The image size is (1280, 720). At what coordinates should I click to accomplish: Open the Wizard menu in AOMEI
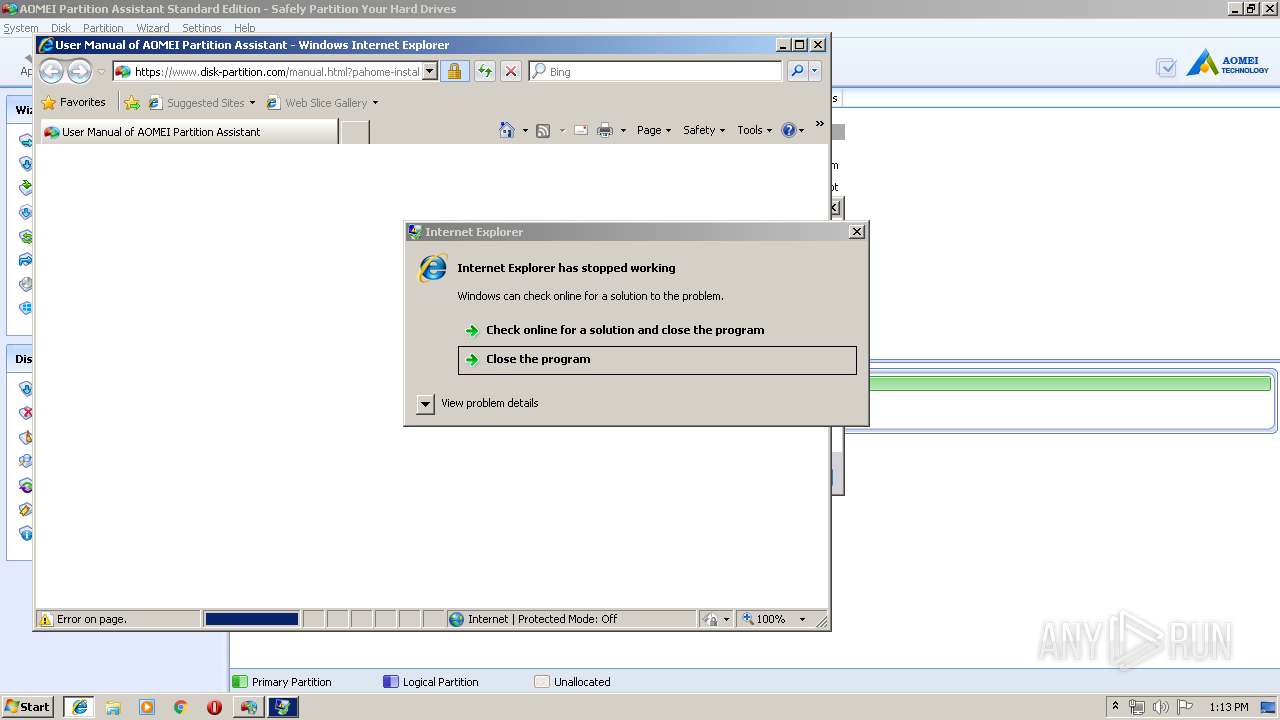point(153,28)
